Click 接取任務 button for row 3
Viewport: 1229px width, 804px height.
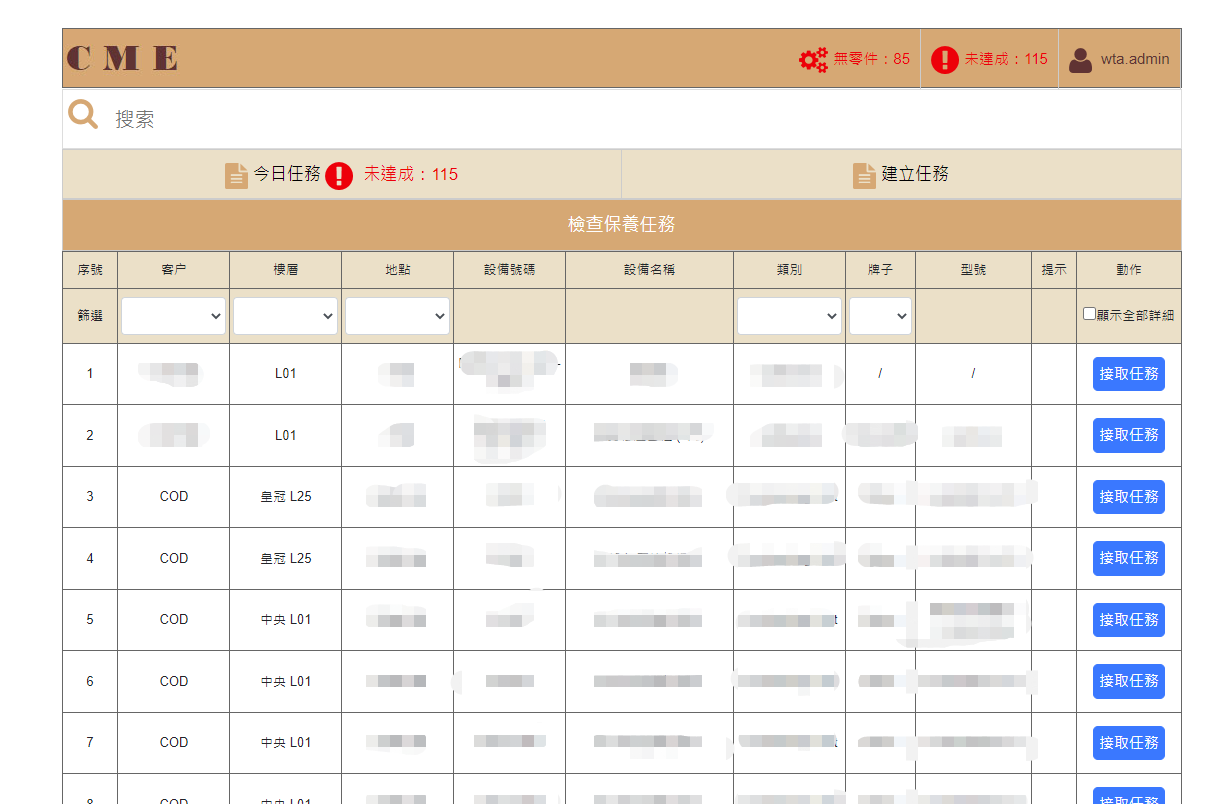coord(1129,497)
